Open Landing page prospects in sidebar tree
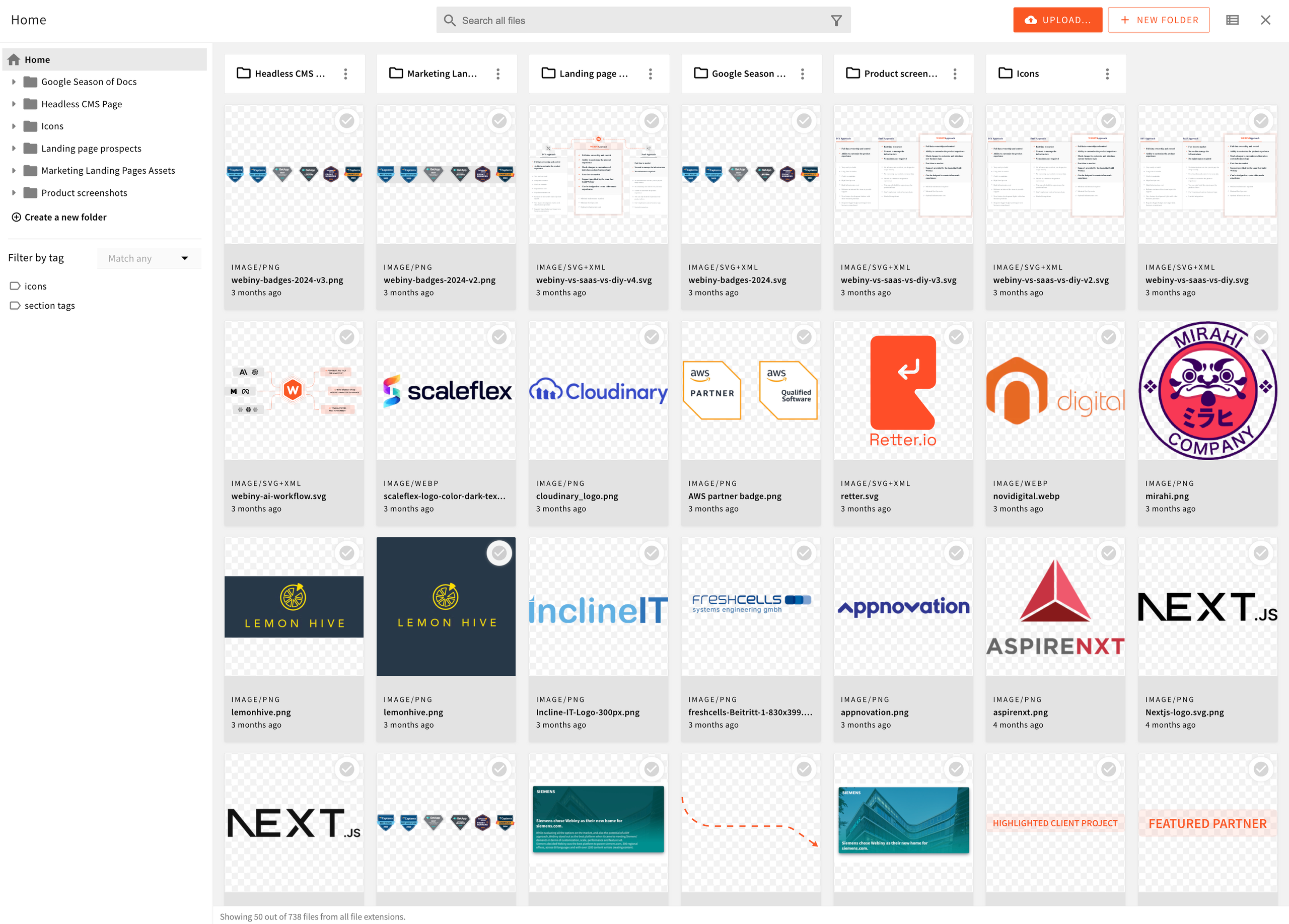Image resolution: width=1289 pixels, height=924 pixels. point(91,149)
